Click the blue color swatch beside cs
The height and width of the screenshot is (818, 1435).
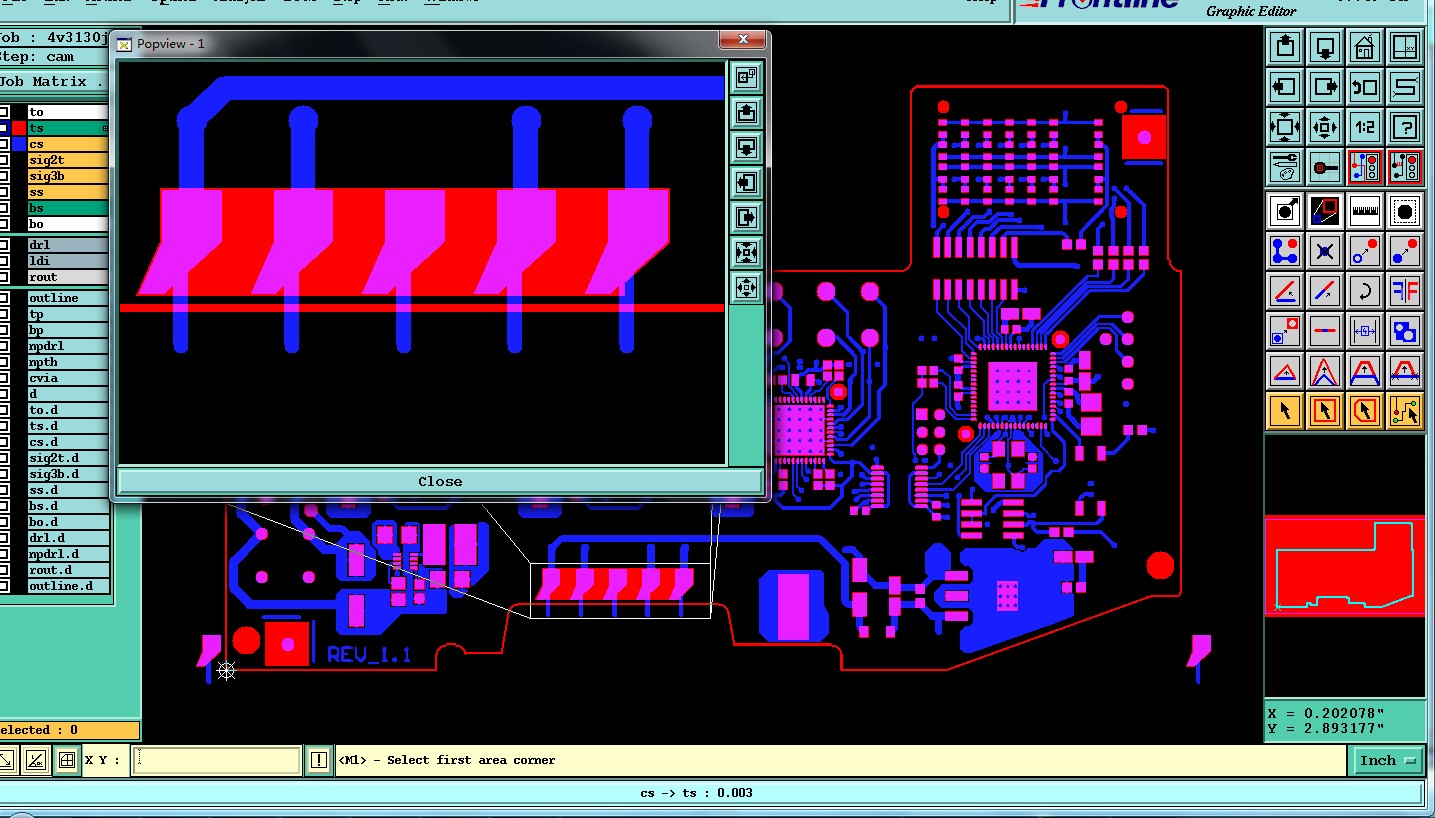coord(19,144)
